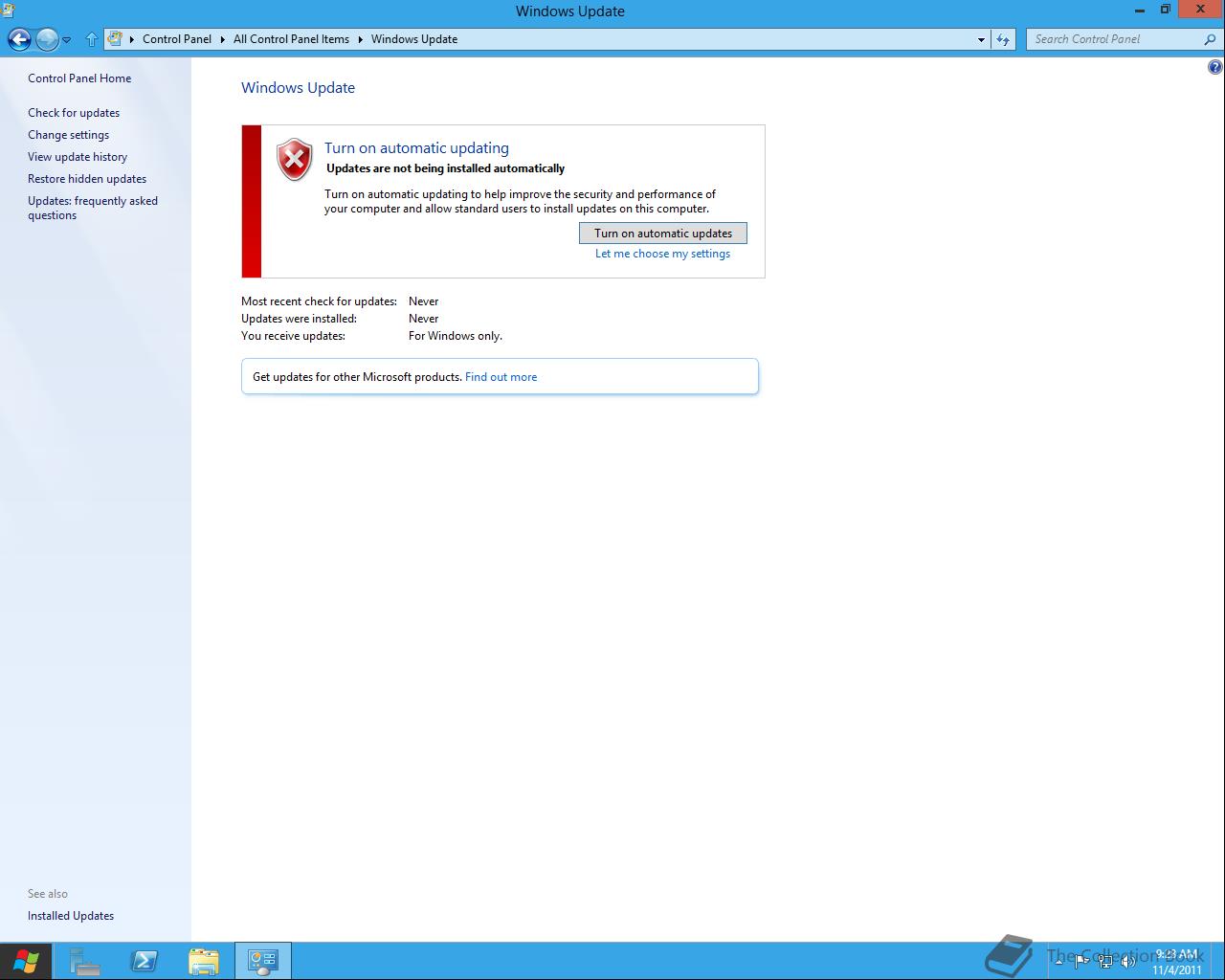Screen dimensions: 1225x980
Task: Open the Start button
Action: (x=26, y=961)
